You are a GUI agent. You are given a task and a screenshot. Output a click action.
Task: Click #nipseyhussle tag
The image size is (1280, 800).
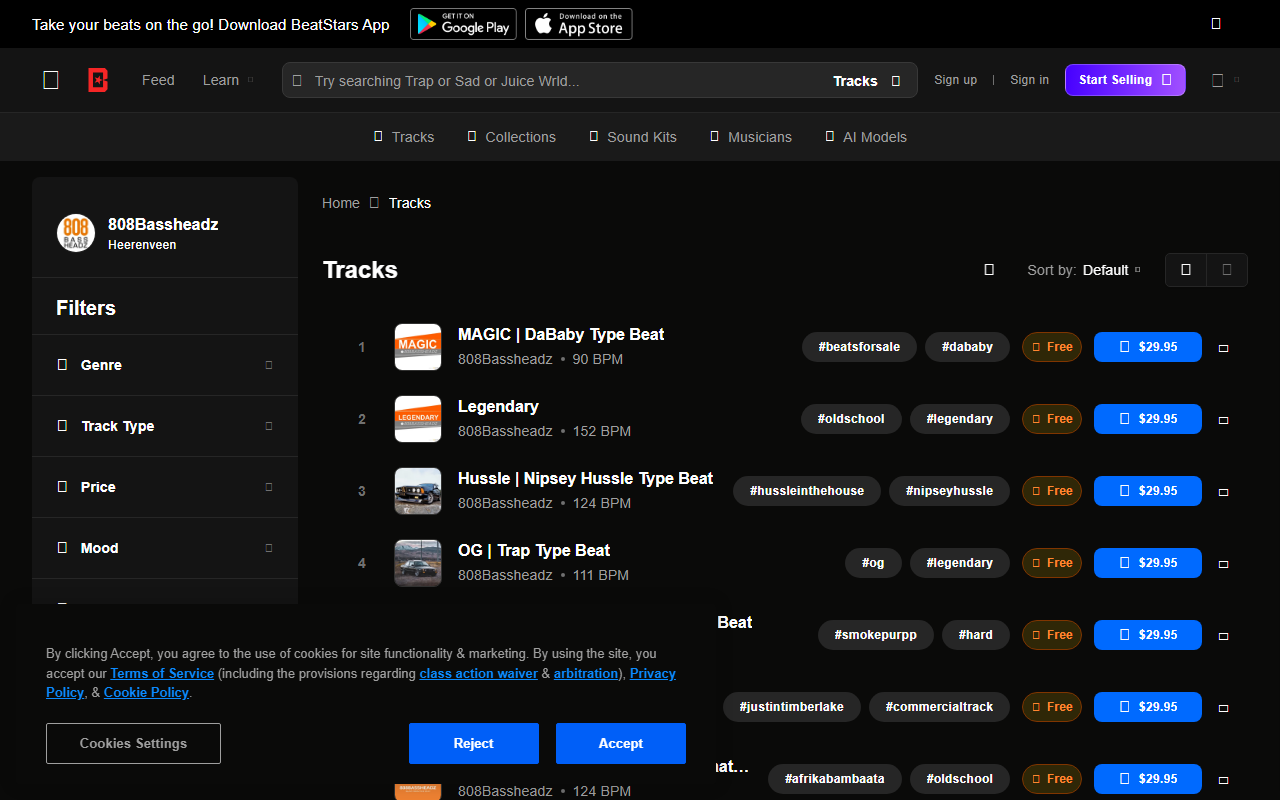949,491
